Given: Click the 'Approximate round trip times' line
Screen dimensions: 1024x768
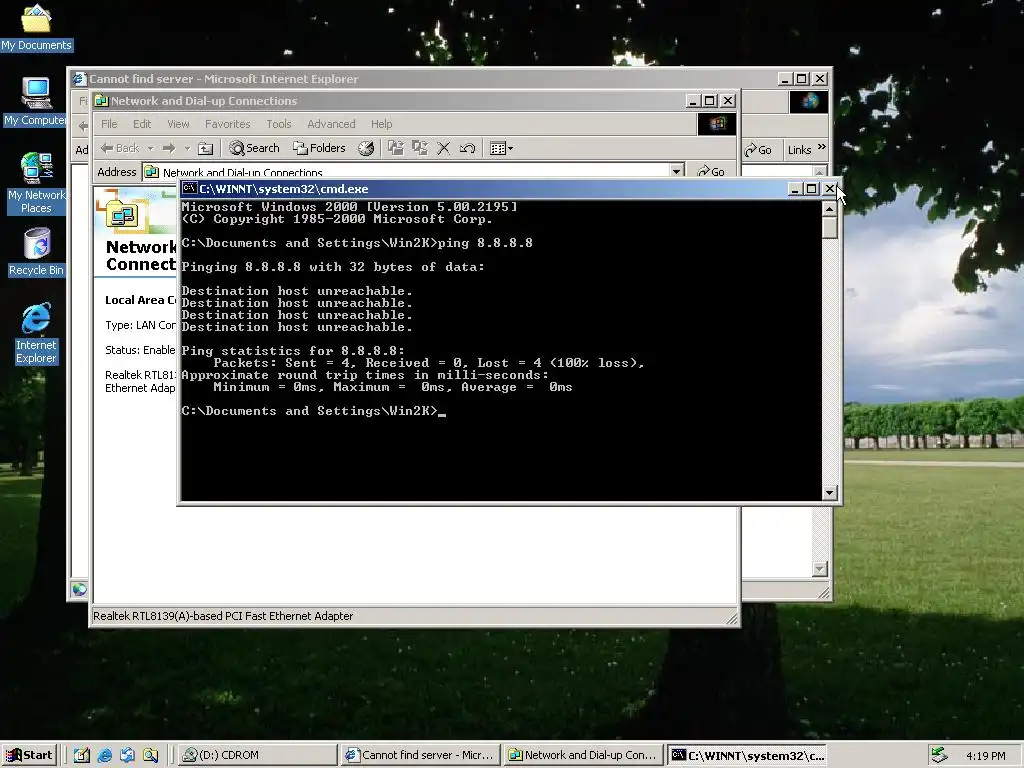Looking at the screenshot, I should coord(365,375).
